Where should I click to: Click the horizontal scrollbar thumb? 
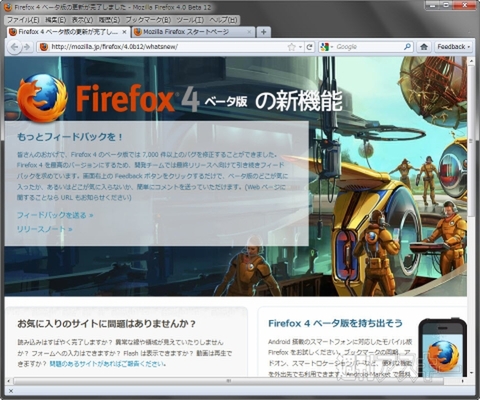(x=229, y=381)
